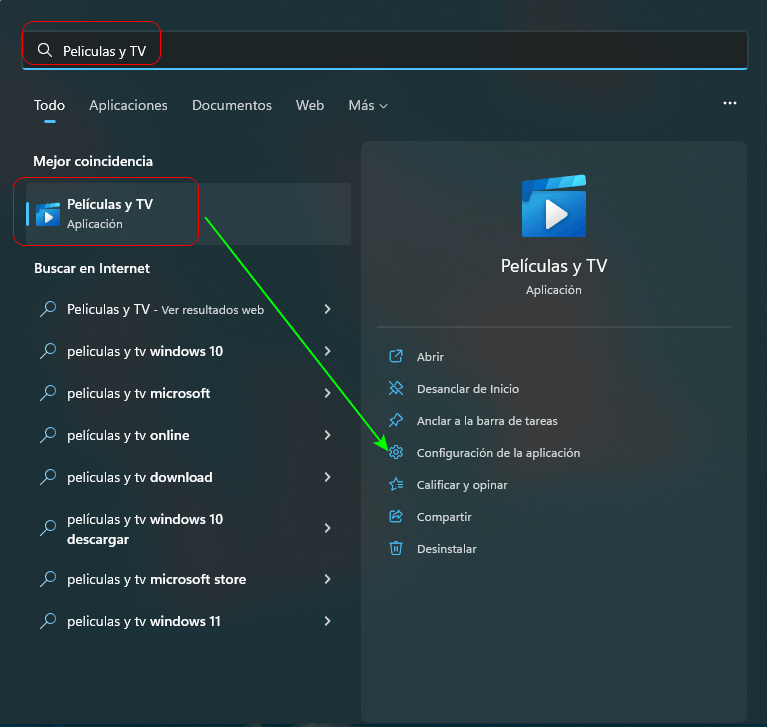Viewport: 767px width, 727px height.
Task: Click the unpin icon for Desanclar de Inicio
Action: coord(396,388)
